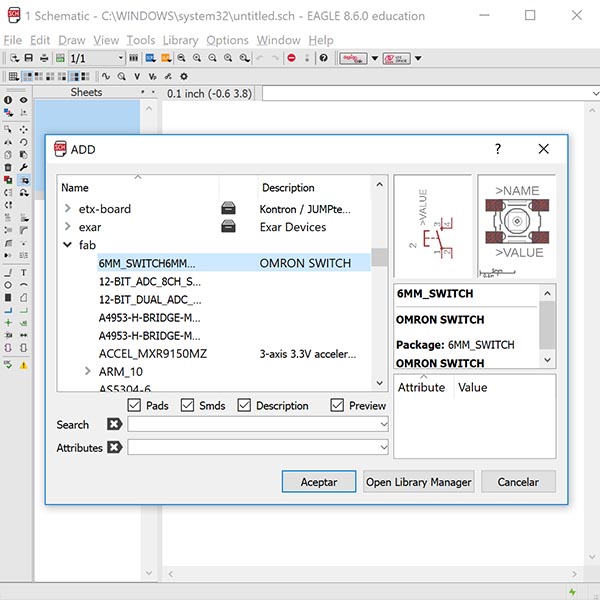Collapse the fab library
The width and height of the screenshot is (600, 600).
click(67, 245)
